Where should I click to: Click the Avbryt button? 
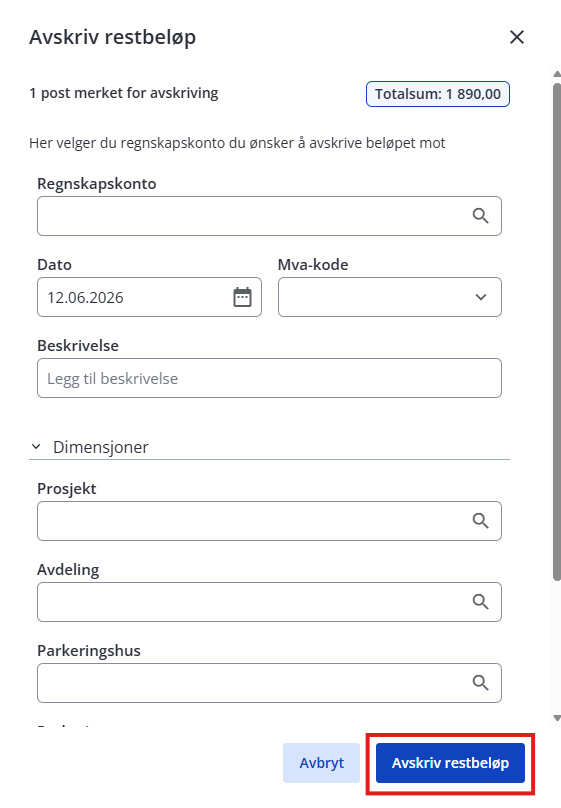pos(321,763)
